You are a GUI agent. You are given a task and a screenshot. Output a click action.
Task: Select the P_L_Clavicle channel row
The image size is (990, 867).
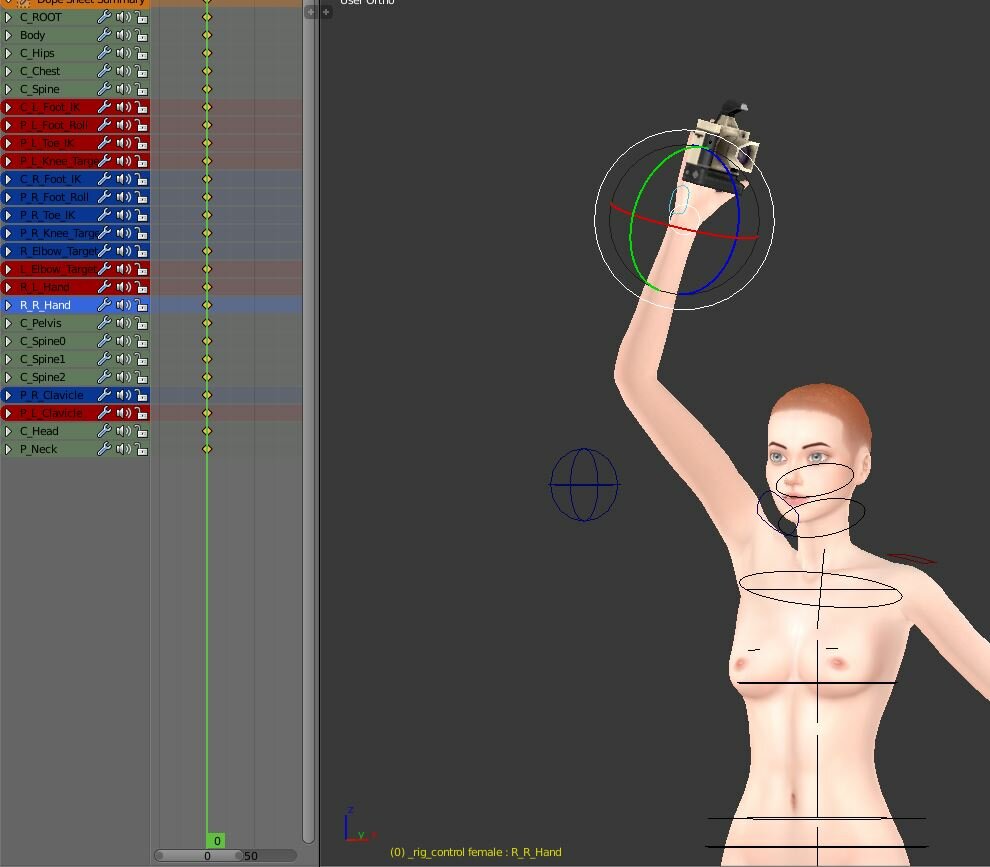(x=75, y=413)
